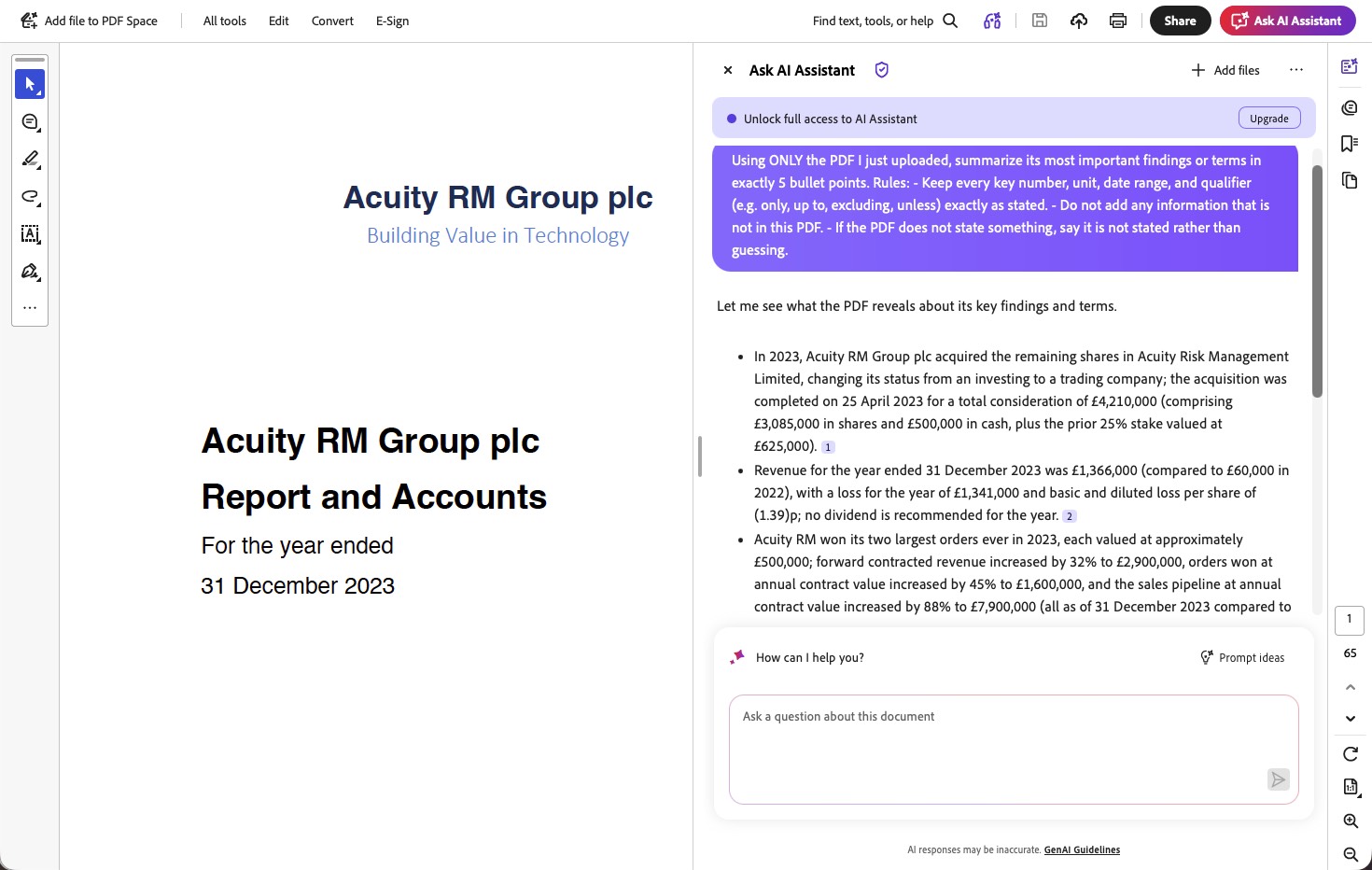Select the Highlight pen tool
Image resolution: width=1372 pixels, height=870 pixels.
tap(30, 159)
